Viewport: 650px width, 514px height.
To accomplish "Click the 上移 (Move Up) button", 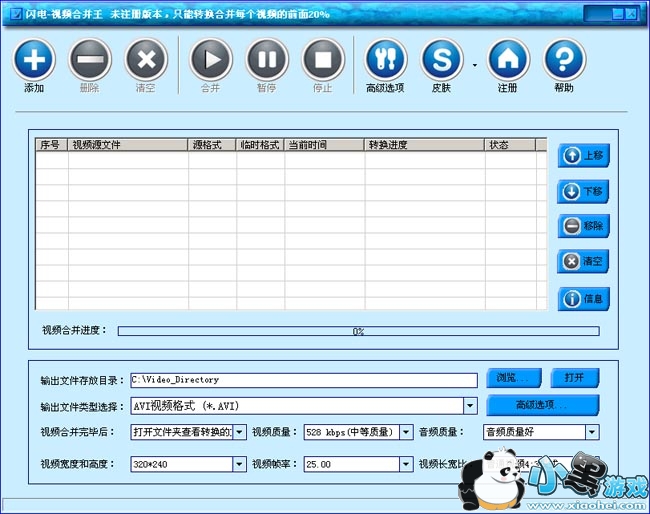I will [x=583, y=156].
